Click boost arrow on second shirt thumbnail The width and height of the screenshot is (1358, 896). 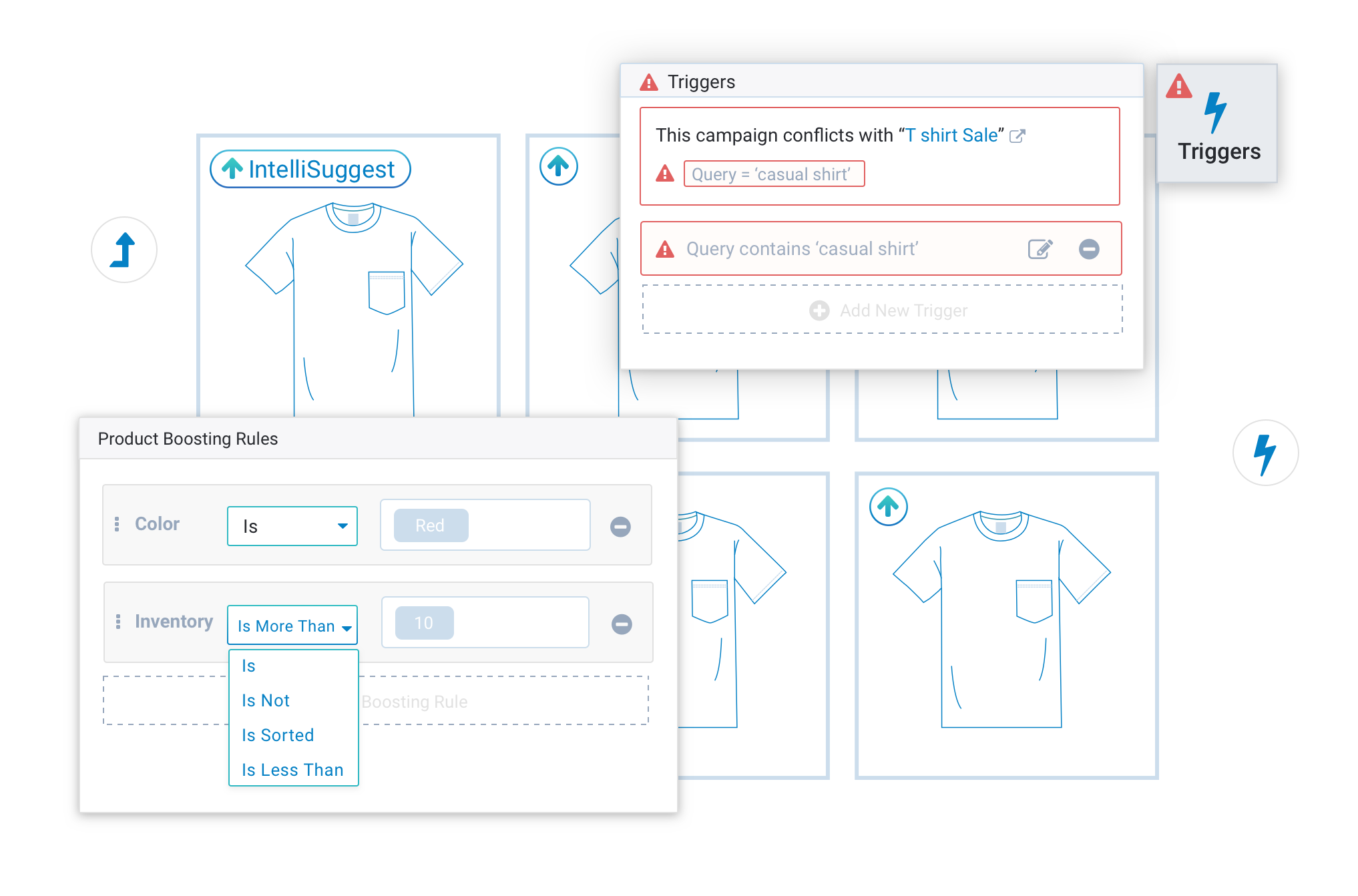point(558,166)
